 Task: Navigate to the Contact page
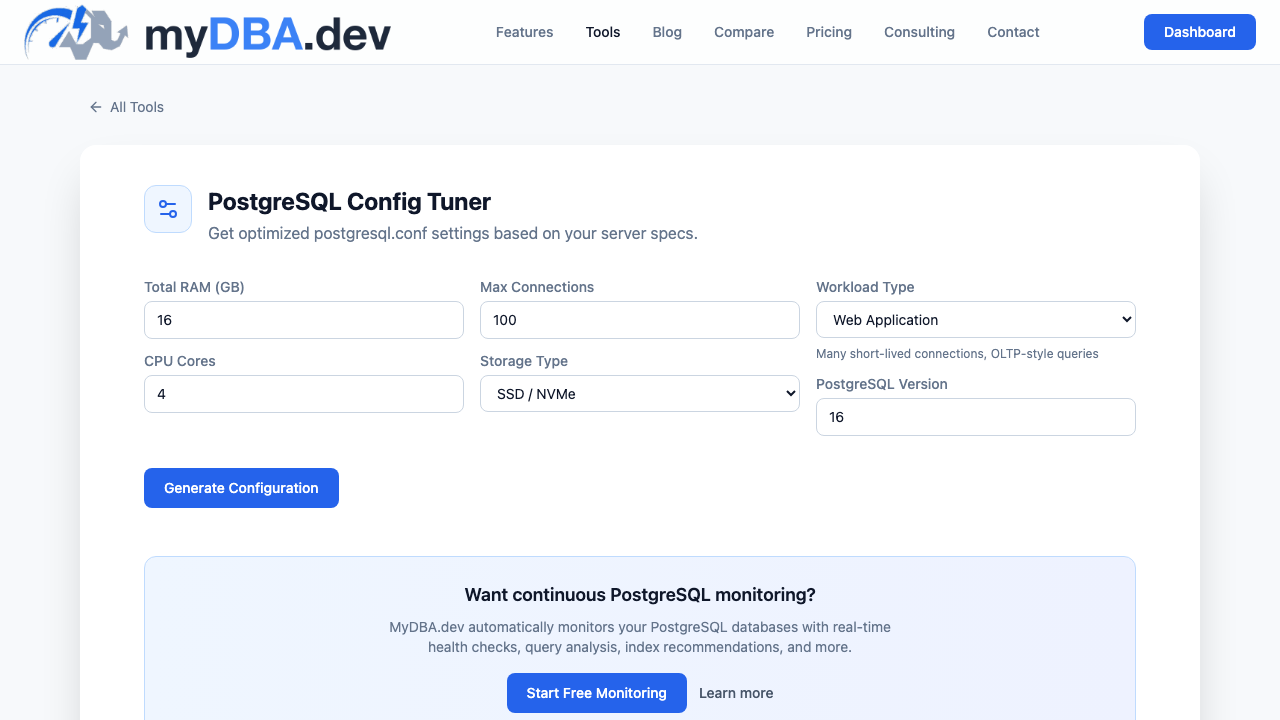[x=1013, y=32]
